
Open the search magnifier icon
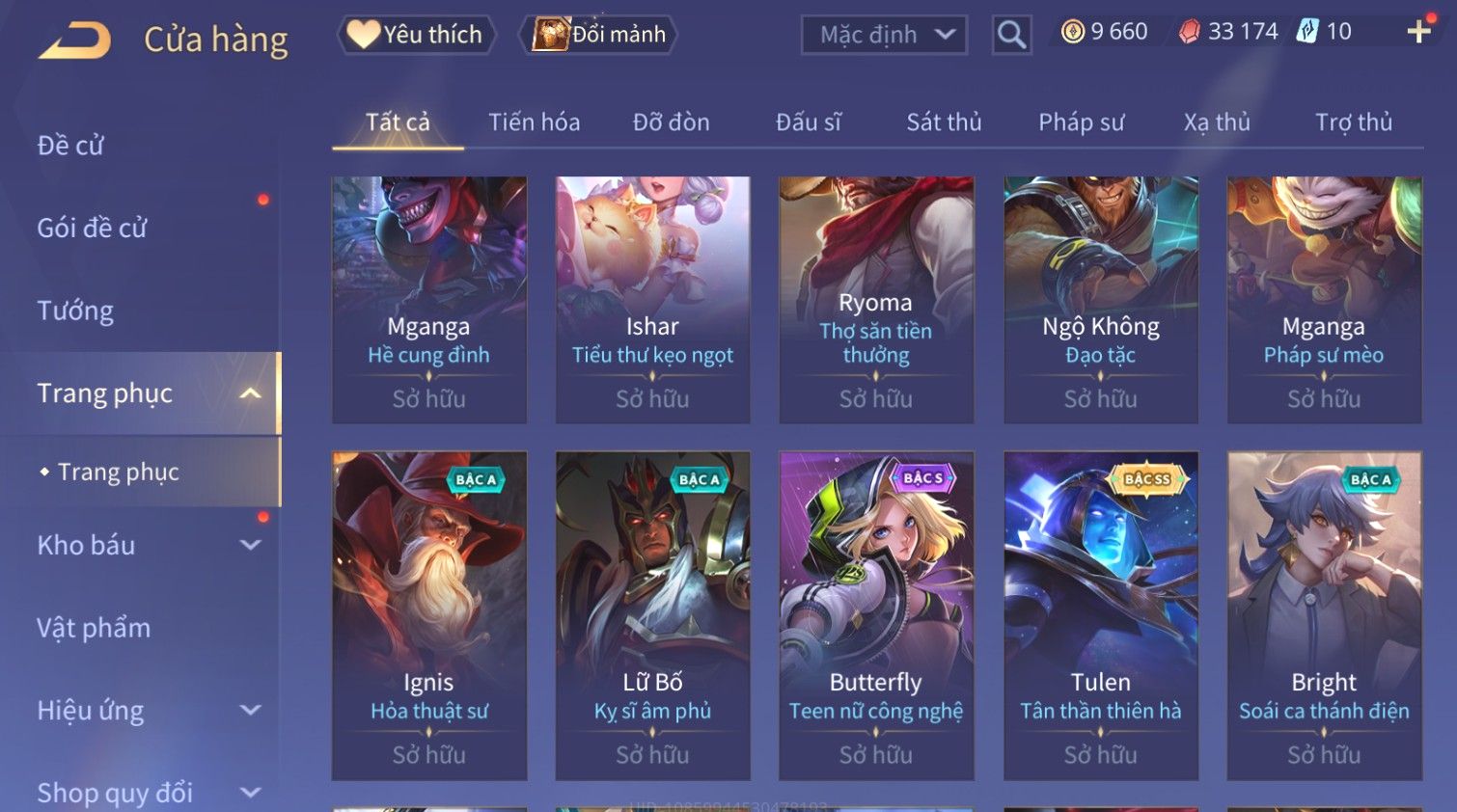pos(1011,35)
